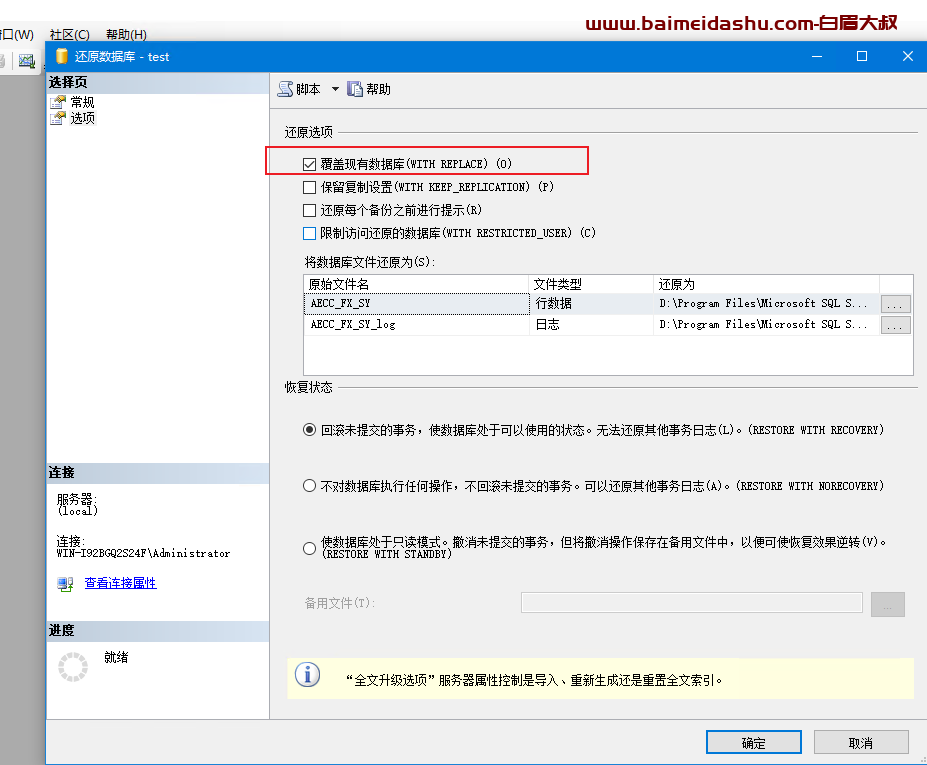Open the 脚本 dropdown arrow
Image resolution: width=927 pixels, height=765 pixels.
click(335, 89)
